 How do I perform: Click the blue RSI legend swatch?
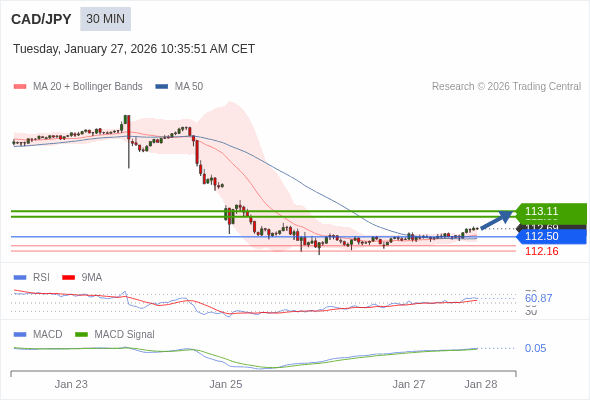click(x=20, y=278)
